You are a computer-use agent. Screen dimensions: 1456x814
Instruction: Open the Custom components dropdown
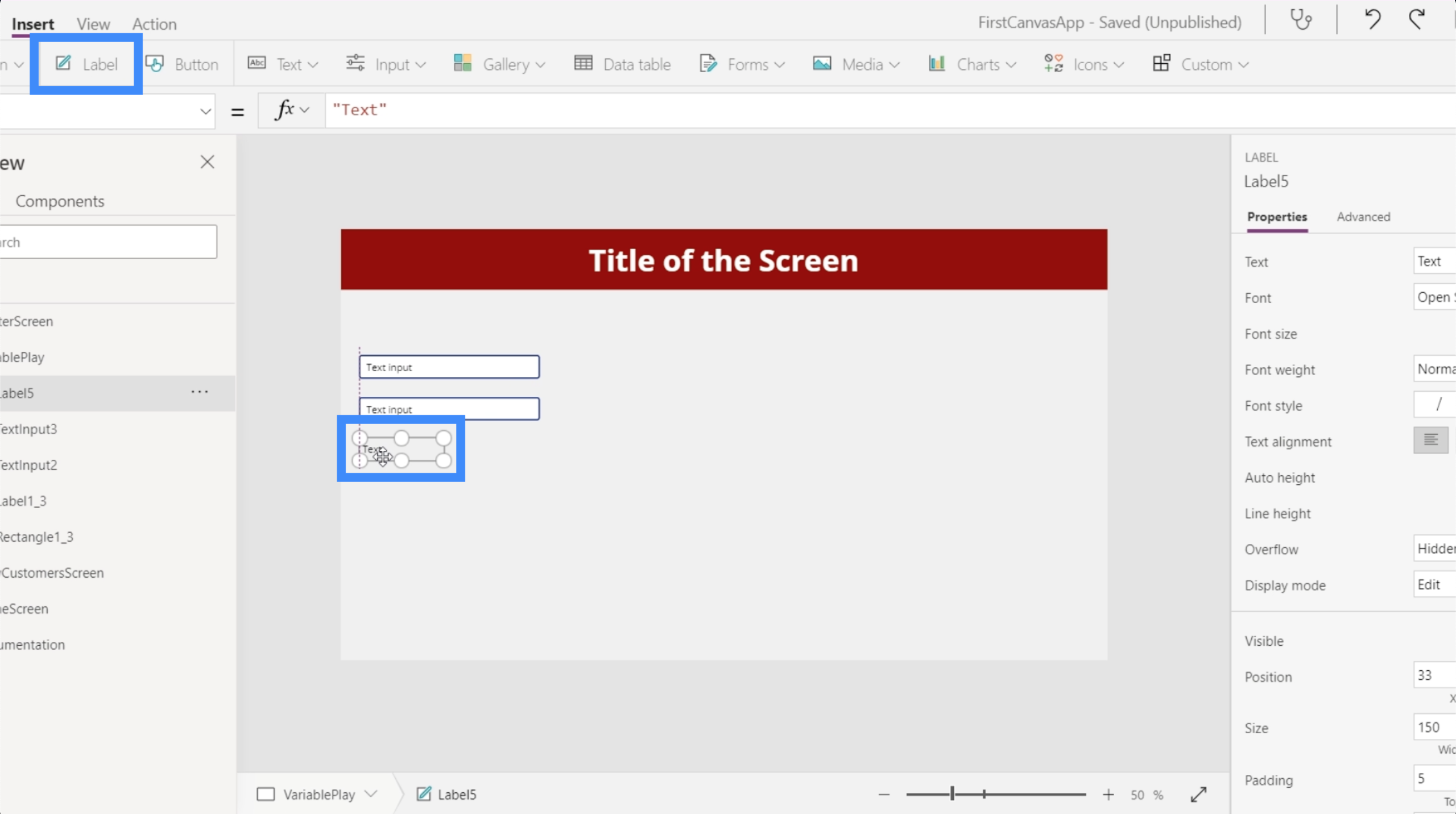click(x=1201, y=64)
